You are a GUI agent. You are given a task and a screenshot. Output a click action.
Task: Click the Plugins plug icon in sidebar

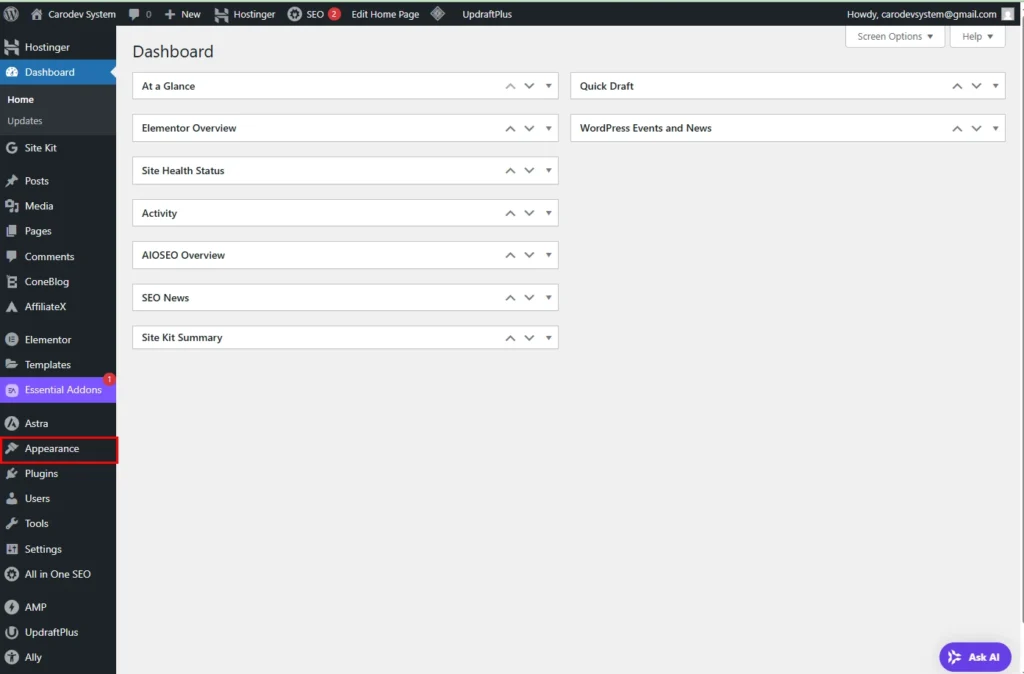[12, 474]
